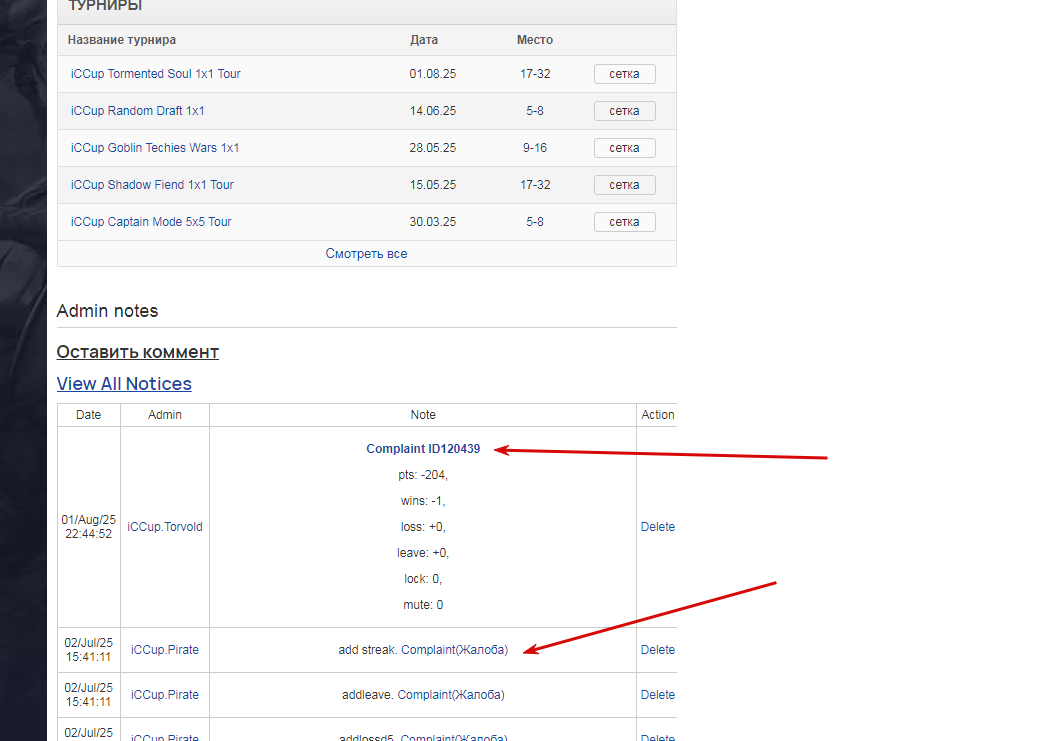Click Смотреть все link under tournaments
Screen dimensions: 1037x741
(x=366, y=253)
